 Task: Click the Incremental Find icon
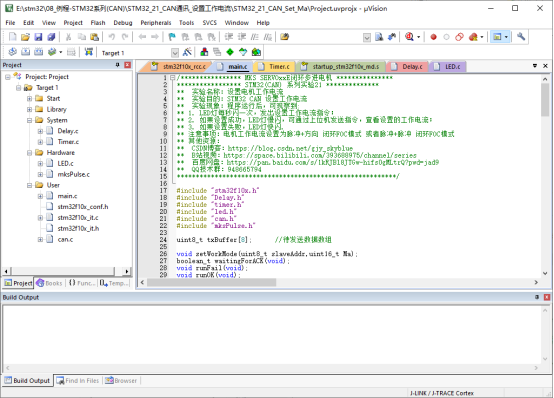[x=392, y=37]
